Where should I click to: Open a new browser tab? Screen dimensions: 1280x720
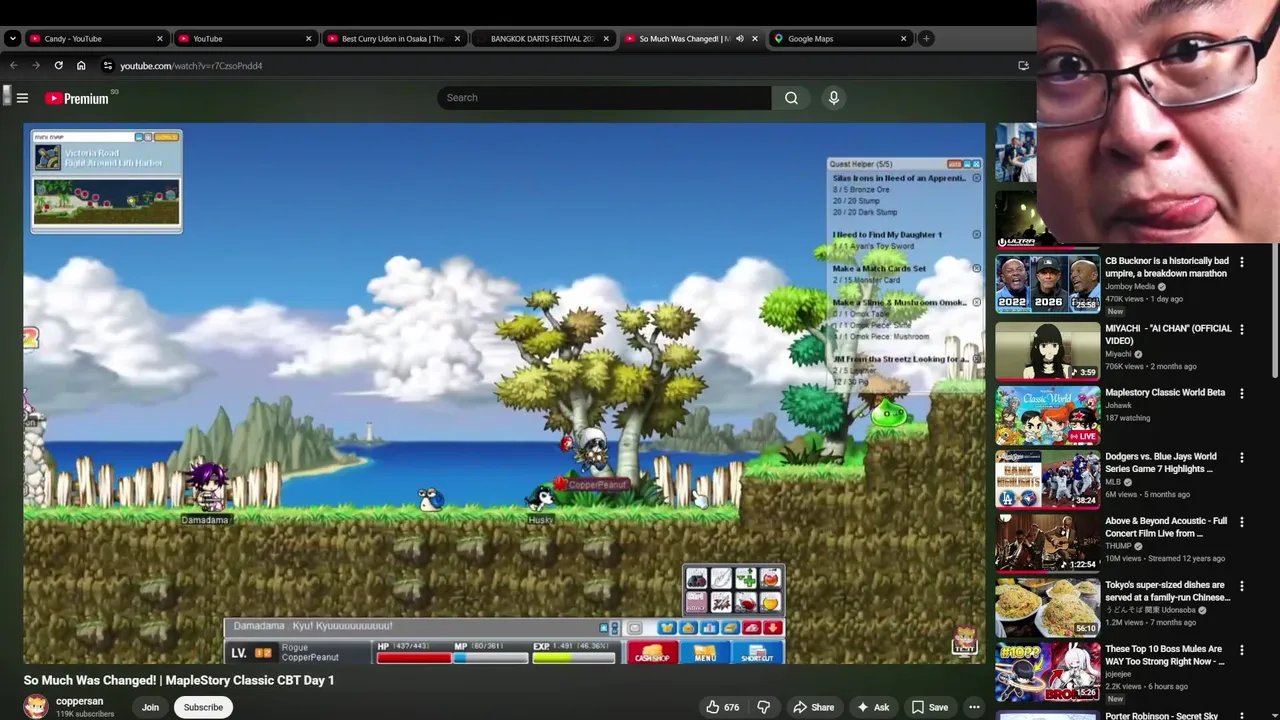[x=926, y=39]
